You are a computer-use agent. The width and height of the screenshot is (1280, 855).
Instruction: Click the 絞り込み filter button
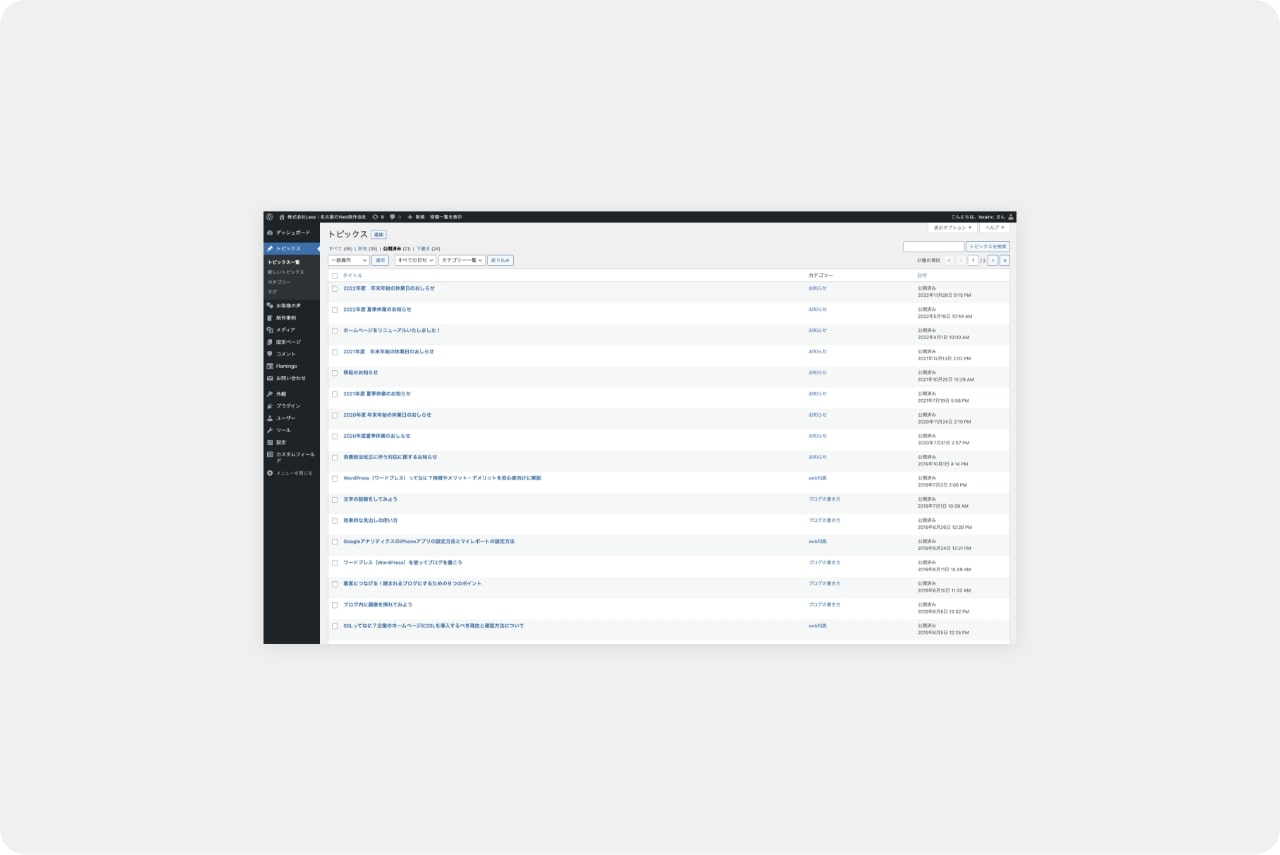pyautogui.click(x=500, y=260)
